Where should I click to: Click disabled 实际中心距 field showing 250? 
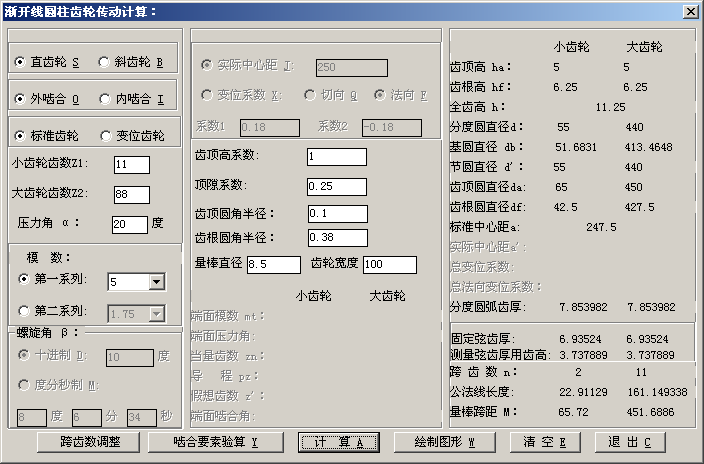pos(352,68)
